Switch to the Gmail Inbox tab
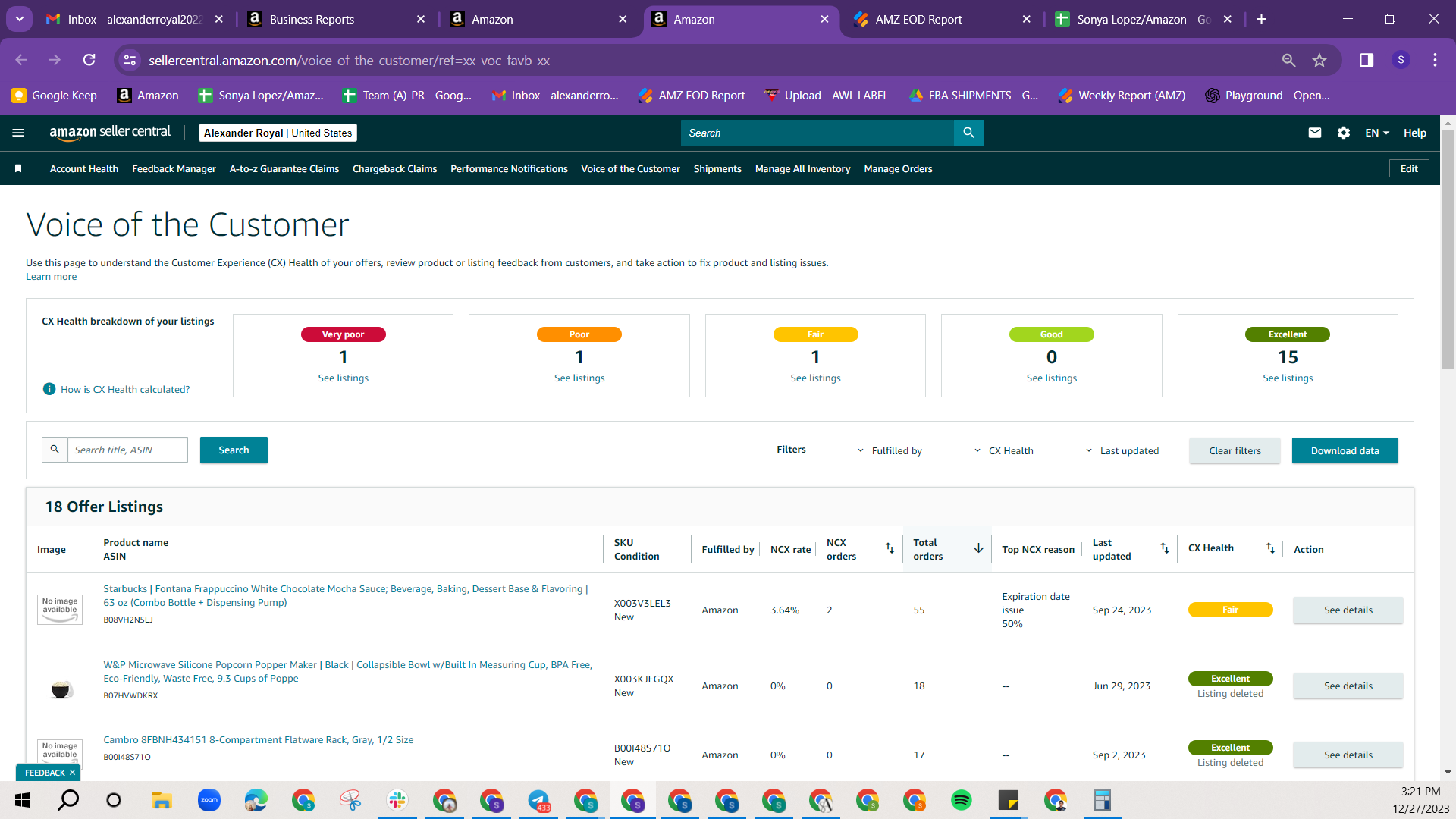The height and width of the screenshot is (819, 1456). pos(135,20)
